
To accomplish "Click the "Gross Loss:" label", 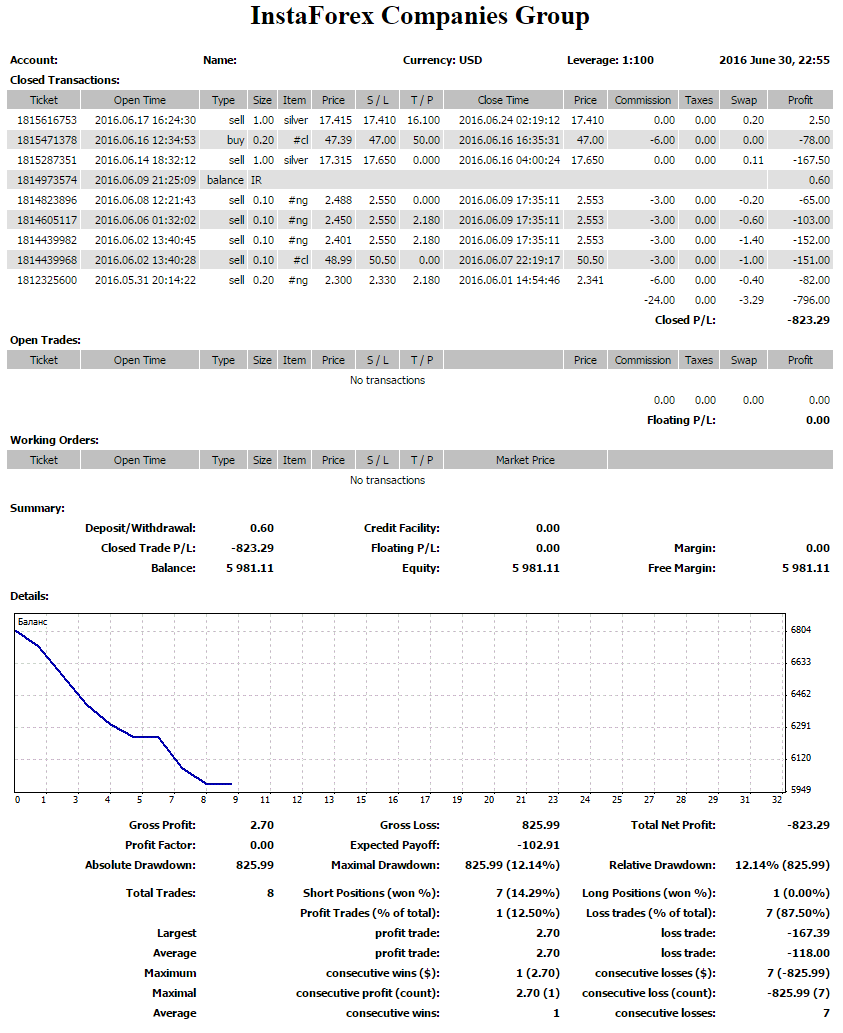I will 410,825.
